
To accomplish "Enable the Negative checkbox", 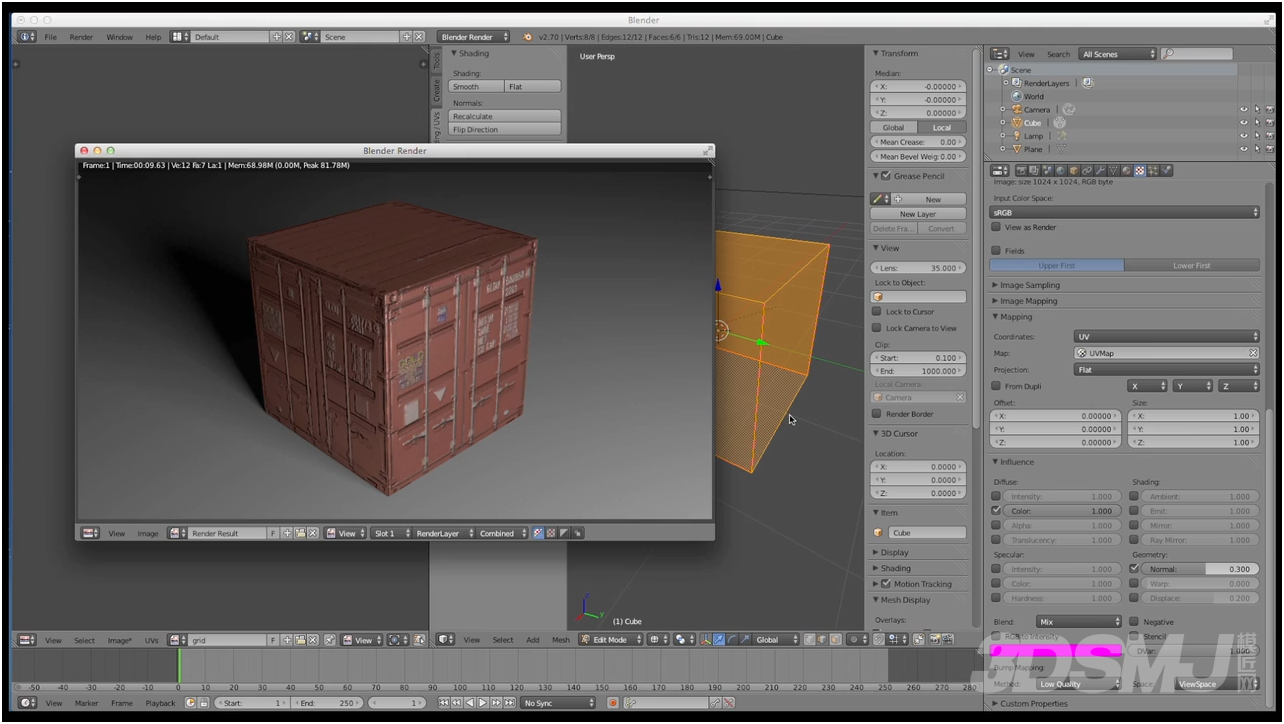I will click(1134, 622).
